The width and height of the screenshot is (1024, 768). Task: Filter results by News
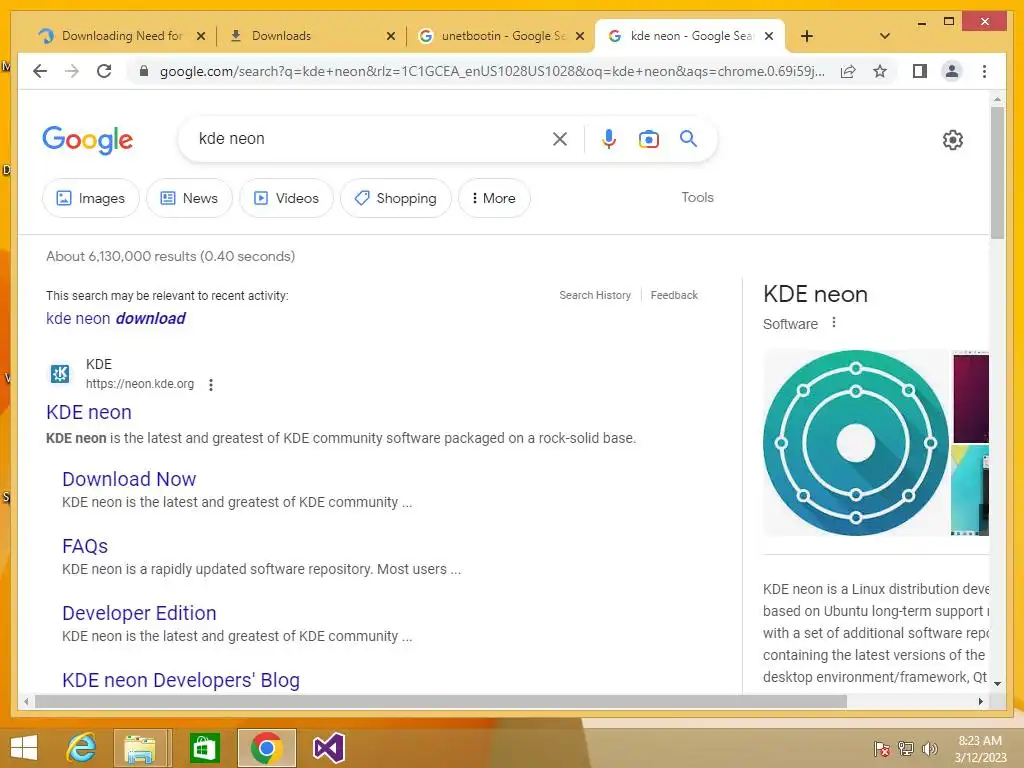tap(189, 198)
